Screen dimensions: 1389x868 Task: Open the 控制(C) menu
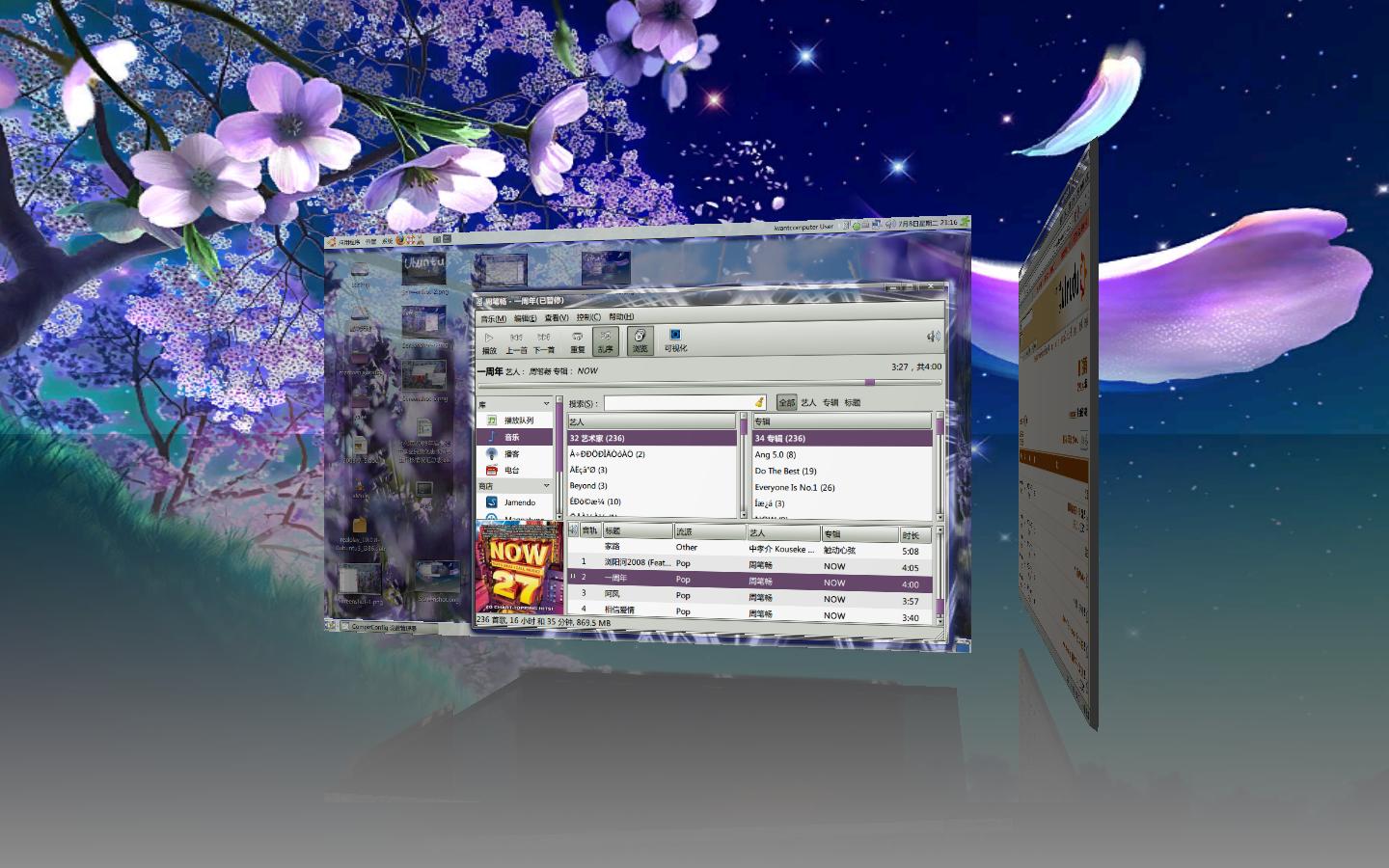coord(587,316)
